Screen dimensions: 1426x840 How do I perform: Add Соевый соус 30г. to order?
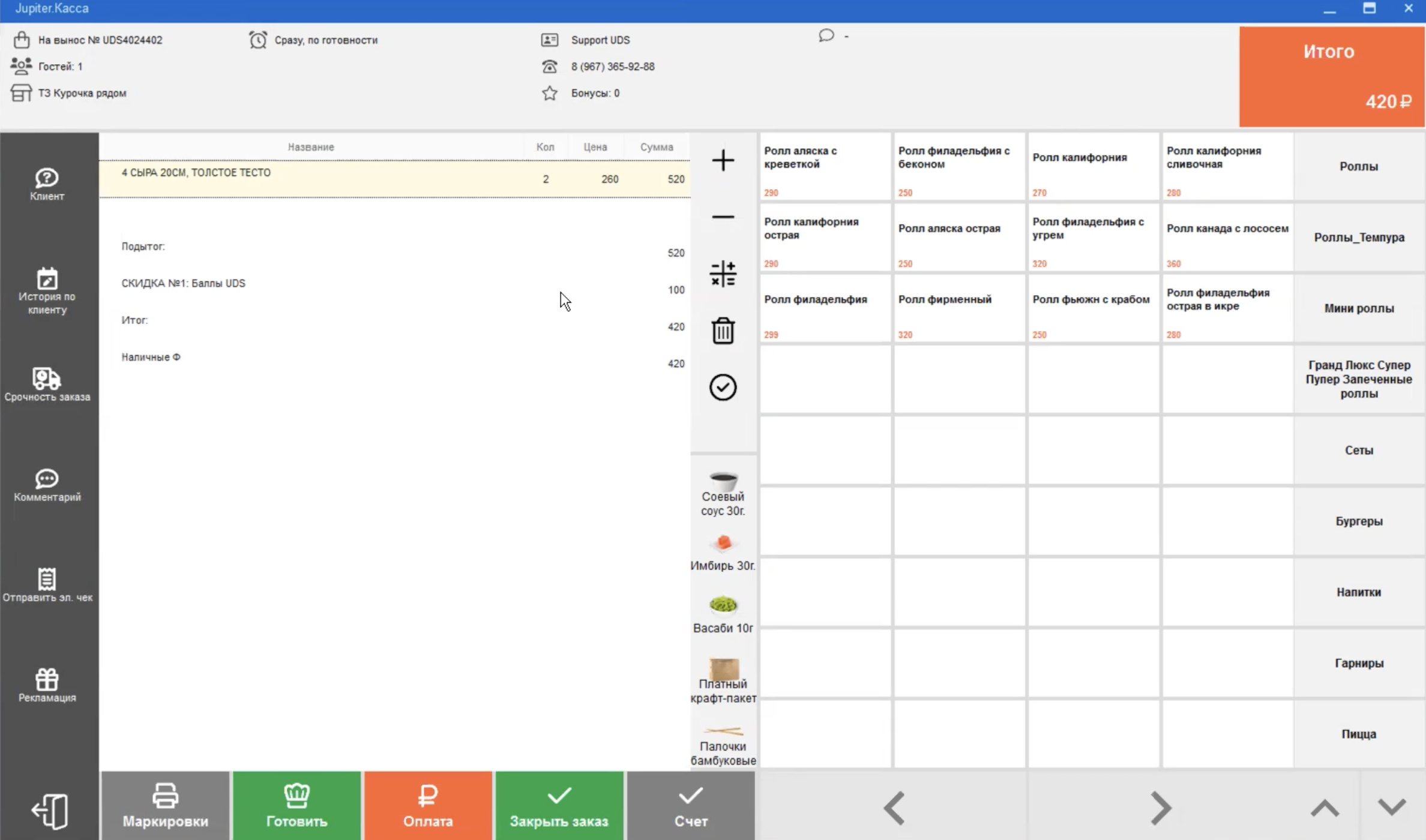coord(723,494)
